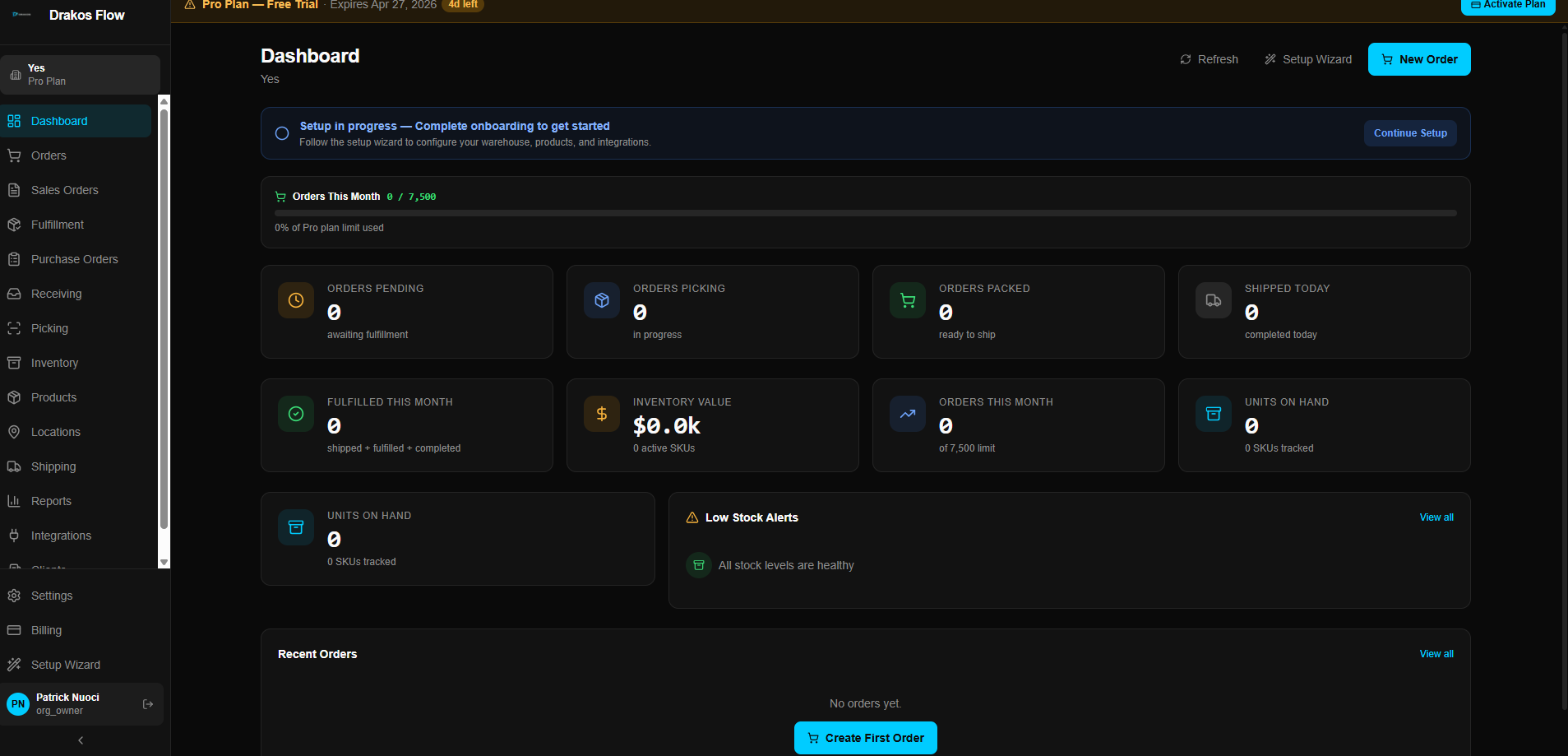Image resolution: width=1568 pixels, height=756 pixels.
Task: Click the Orders This Month trend arrow icon
Action: (908, 414)
